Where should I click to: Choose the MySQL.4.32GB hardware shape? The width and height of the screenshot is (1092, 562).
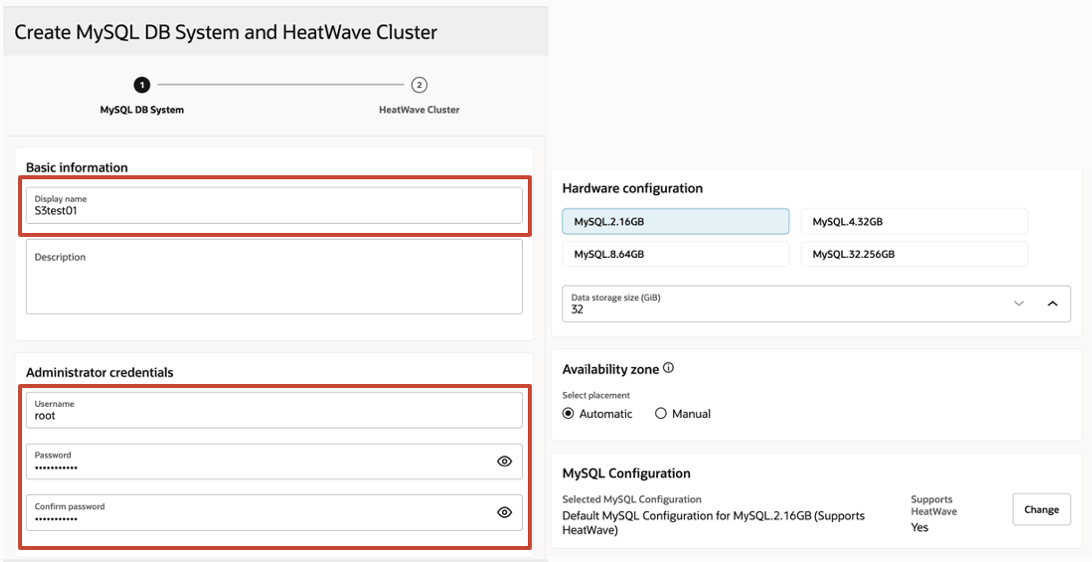914,222
